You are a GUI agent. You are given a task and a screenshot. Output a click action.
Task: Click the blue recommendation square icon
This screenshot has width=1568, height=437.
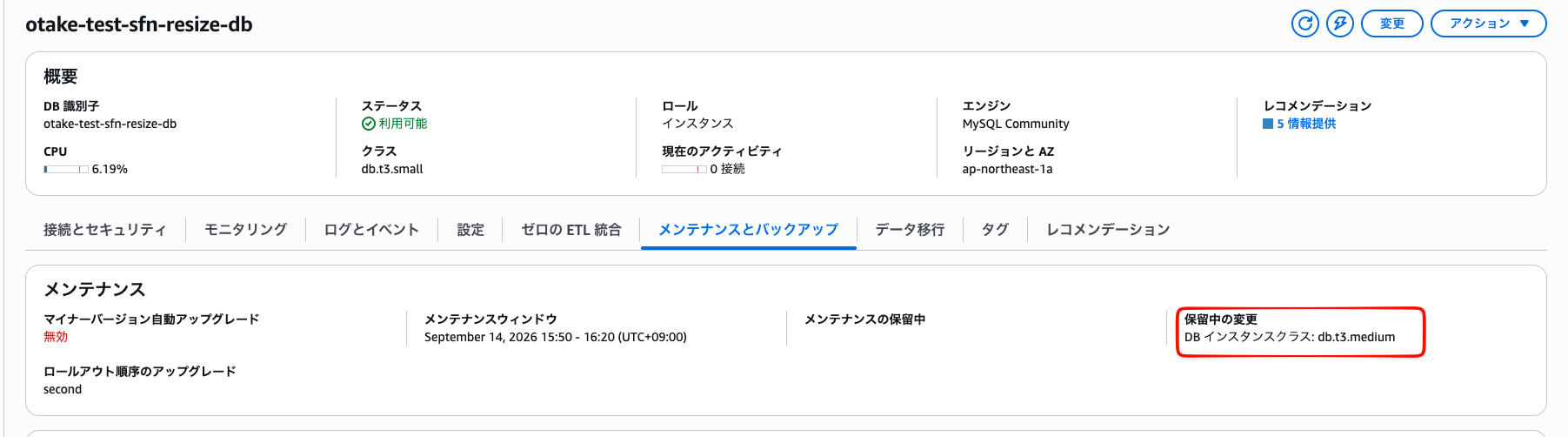[1268, 124]
